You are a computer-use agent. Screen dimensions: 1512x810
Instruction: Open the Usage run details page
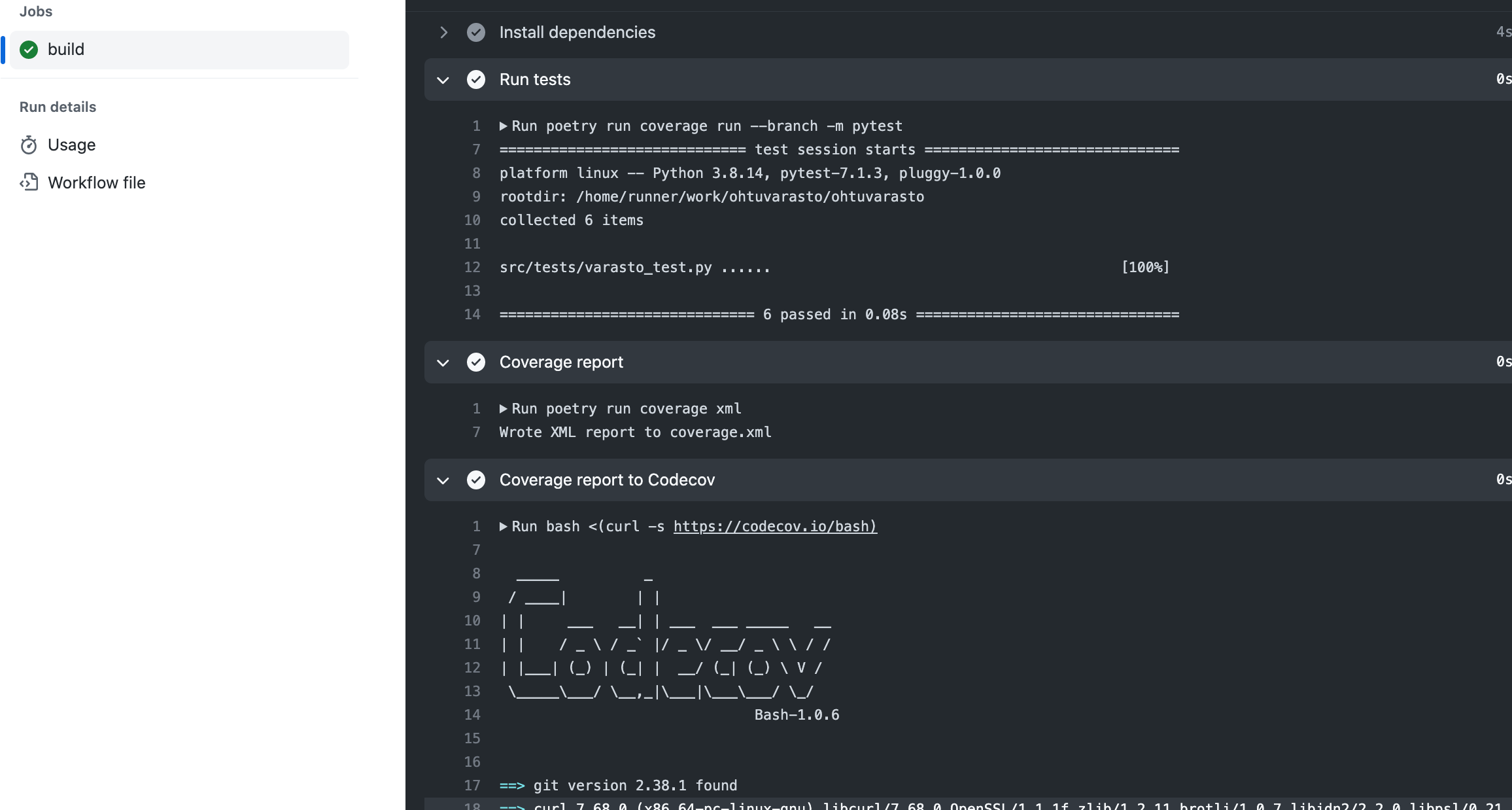point(72,145)
